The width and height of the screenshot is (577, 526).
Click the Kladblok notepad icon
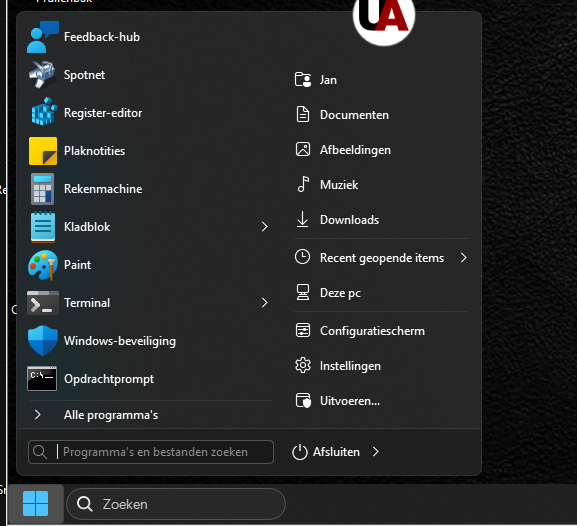(x=43, y=227)
